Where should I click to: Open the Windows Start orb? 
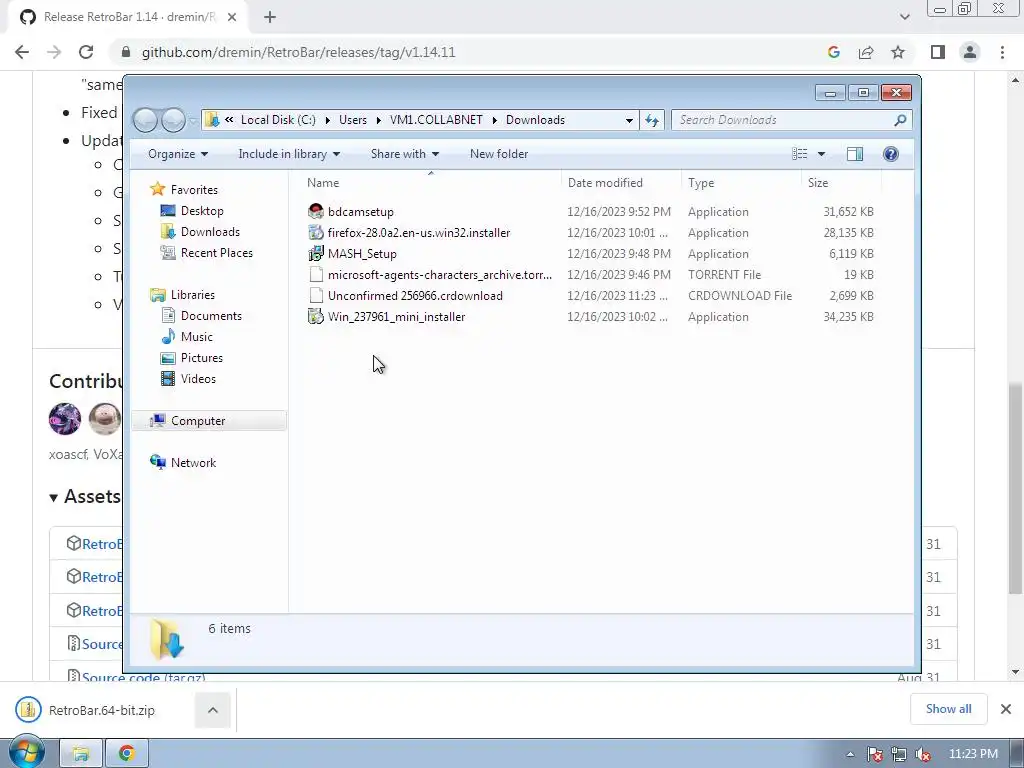pos(26,753)
